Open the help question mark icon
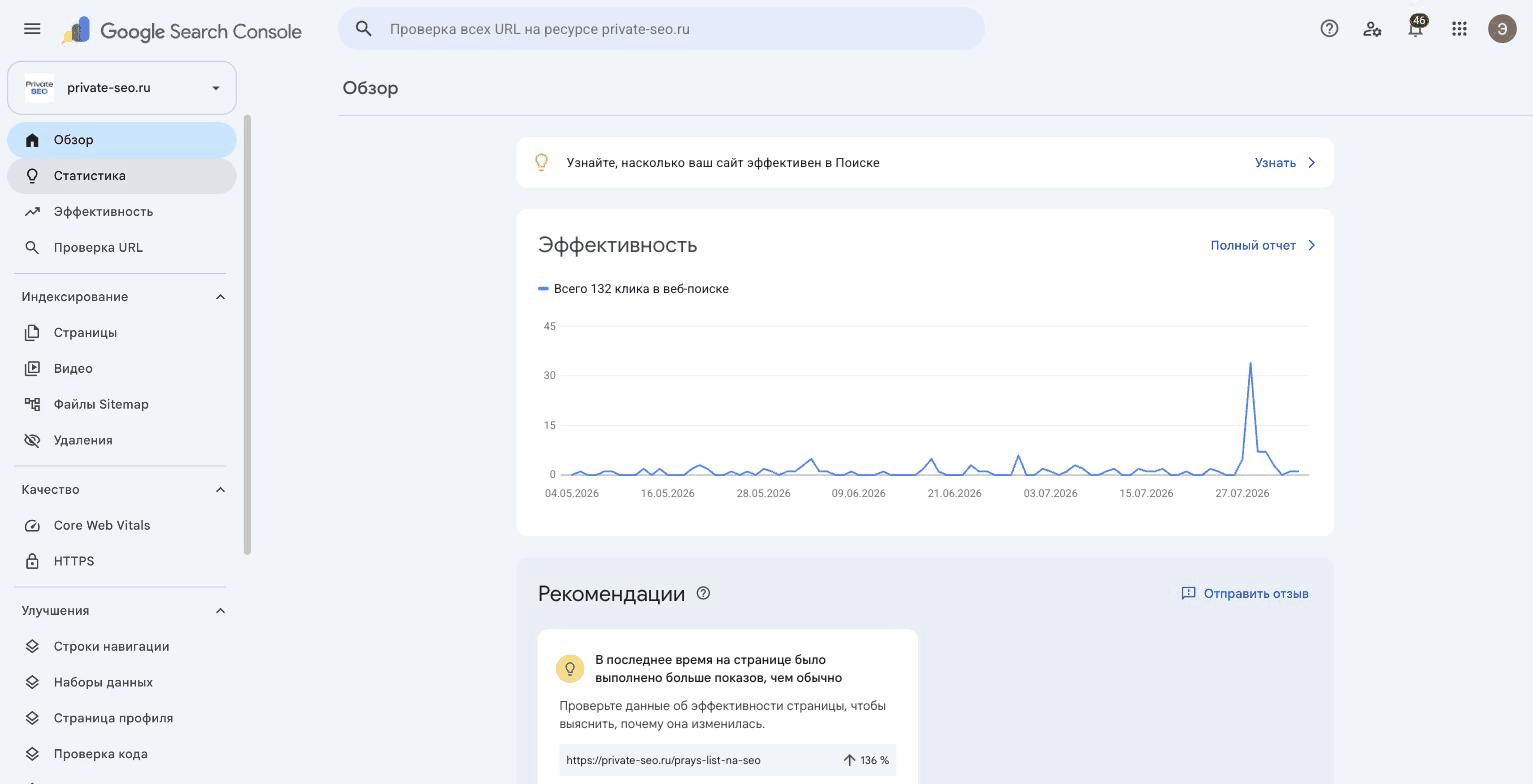This screenshot has width=1533, height=784. (x=1329, y=29)
